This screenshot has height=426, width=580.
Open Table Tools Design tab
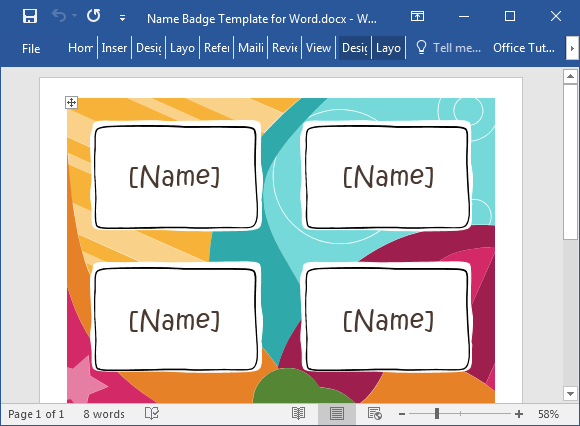[355, 48]
